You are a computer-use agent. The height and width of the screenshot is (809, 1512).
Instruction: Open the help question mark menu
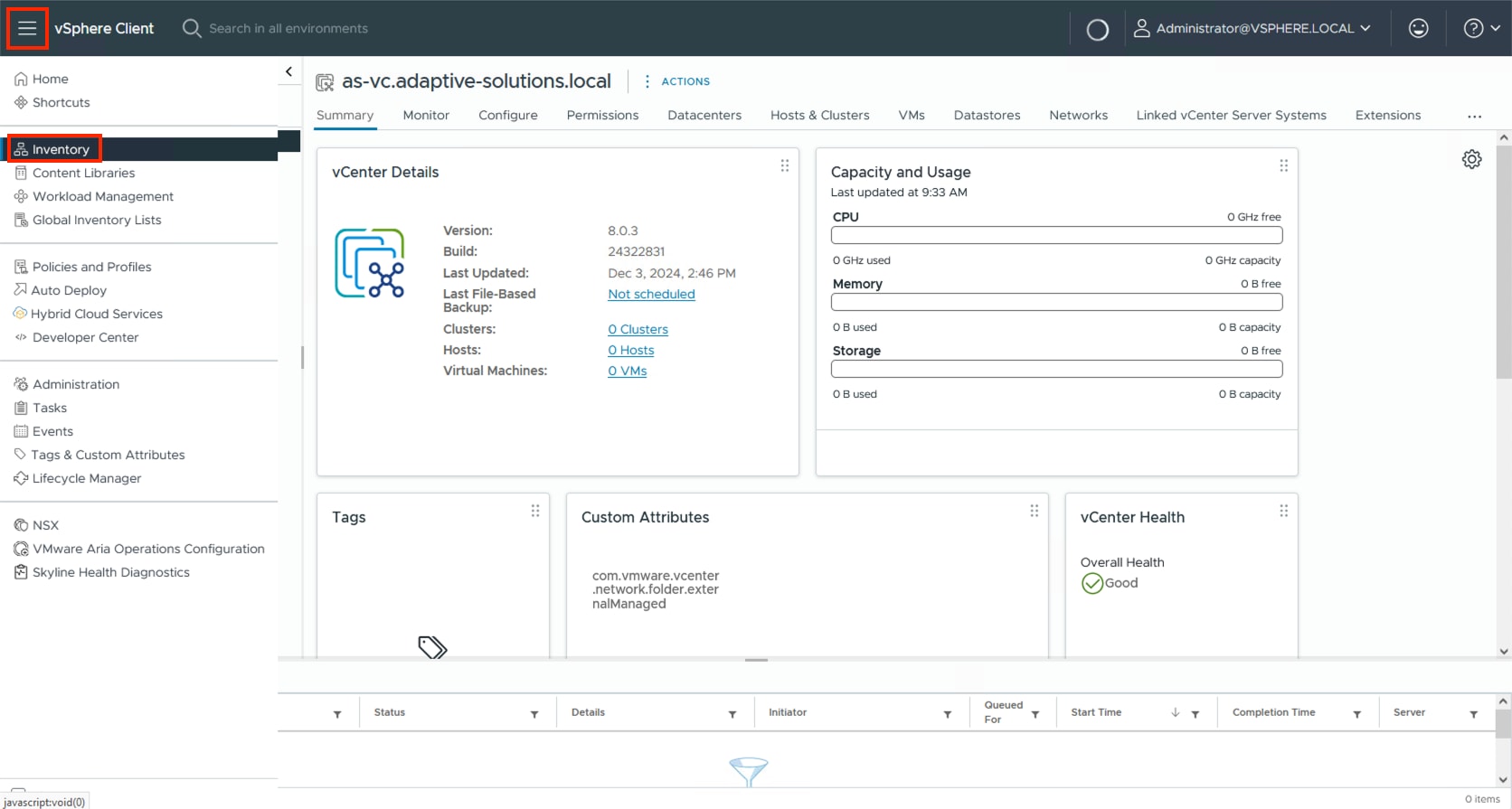pos(1481,28)
